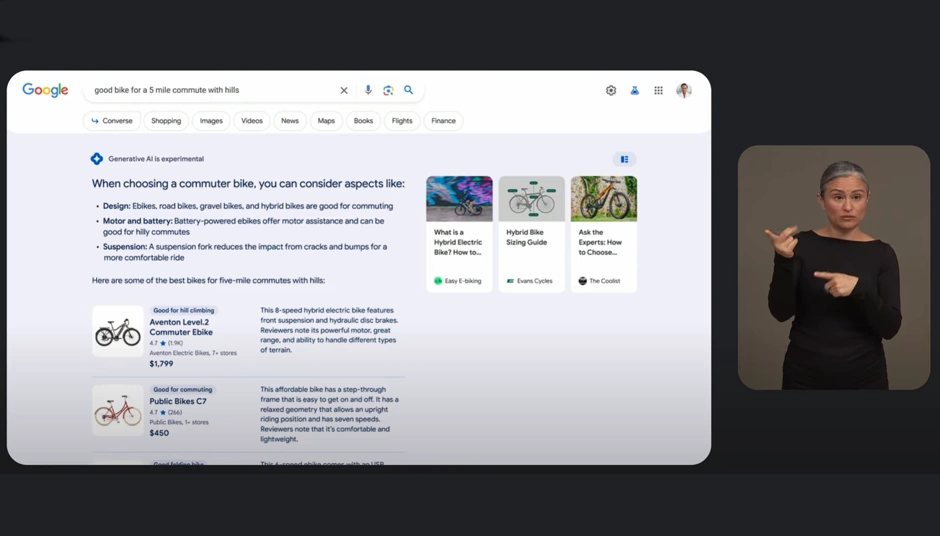This screenshot has width=940, height=536.
Task: Click the sign language interpreter video
Action: 834,267
